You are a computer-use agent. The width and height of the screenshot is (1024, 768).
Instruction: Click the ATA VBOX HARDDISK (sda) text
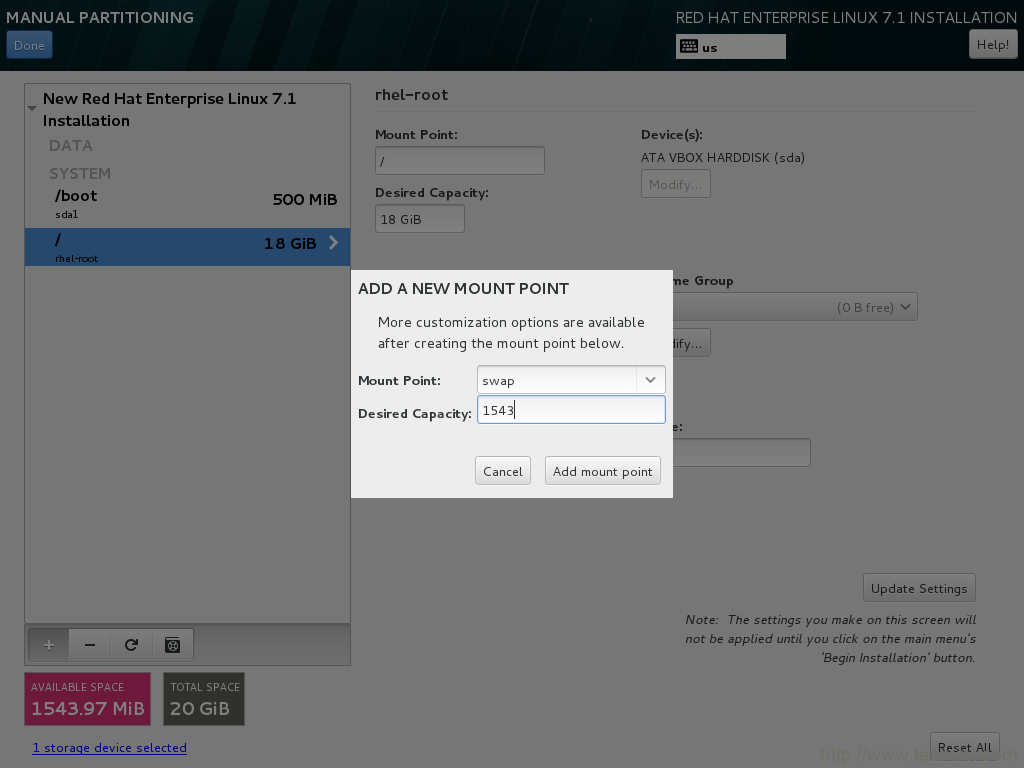coord(723,157)
